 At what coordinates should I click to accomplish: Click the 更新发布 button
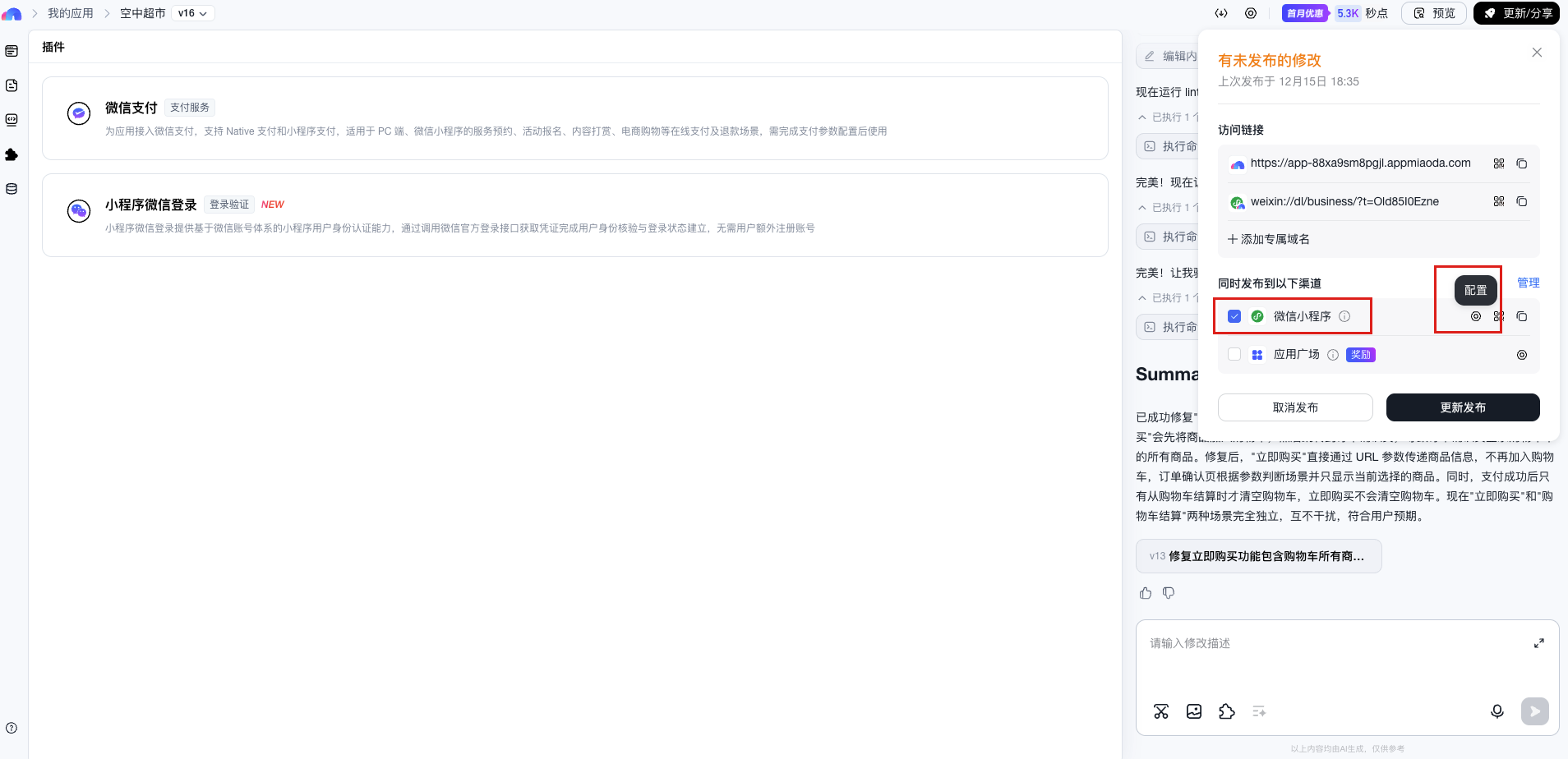coord(1462,407)
